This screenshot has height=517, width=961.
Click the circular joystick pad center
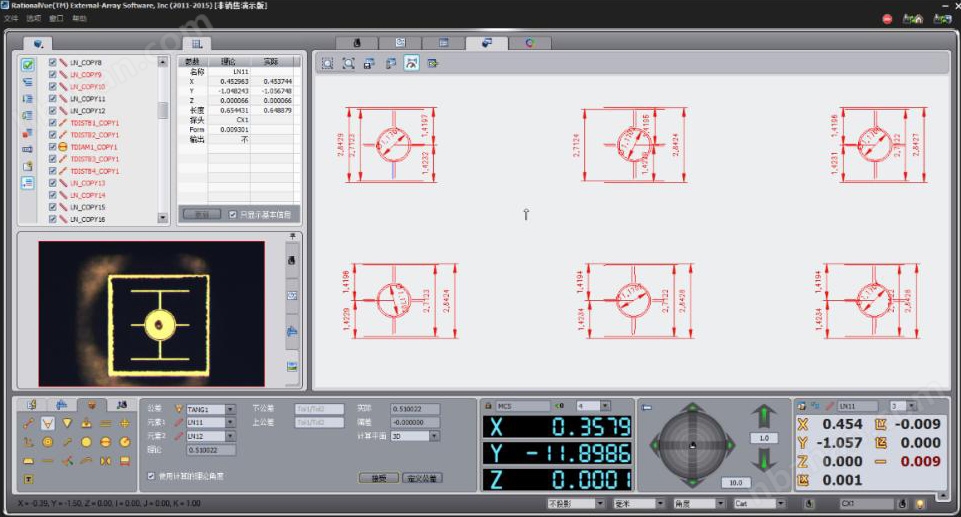click(x=693, y=445)
